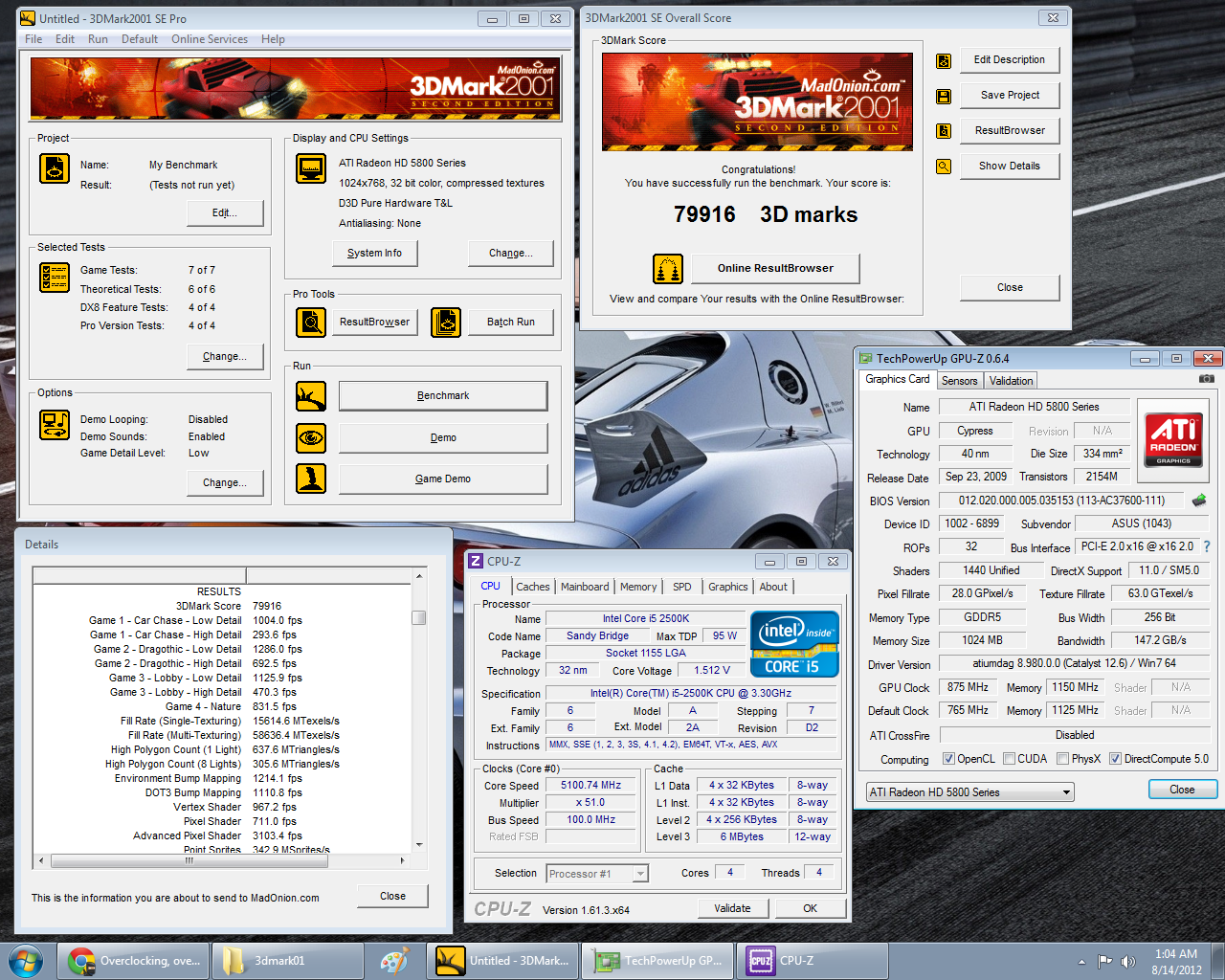1225x980 pixels.
Task: Open the 3dmark01 folder taskbar item
Action: click(288, 961)
